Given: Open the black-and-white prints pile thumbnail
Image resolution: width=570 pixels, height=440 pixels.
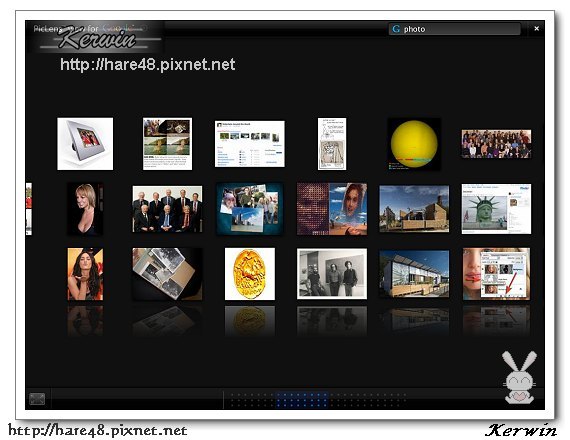Looking at the screenshot, I should [167, 274].
